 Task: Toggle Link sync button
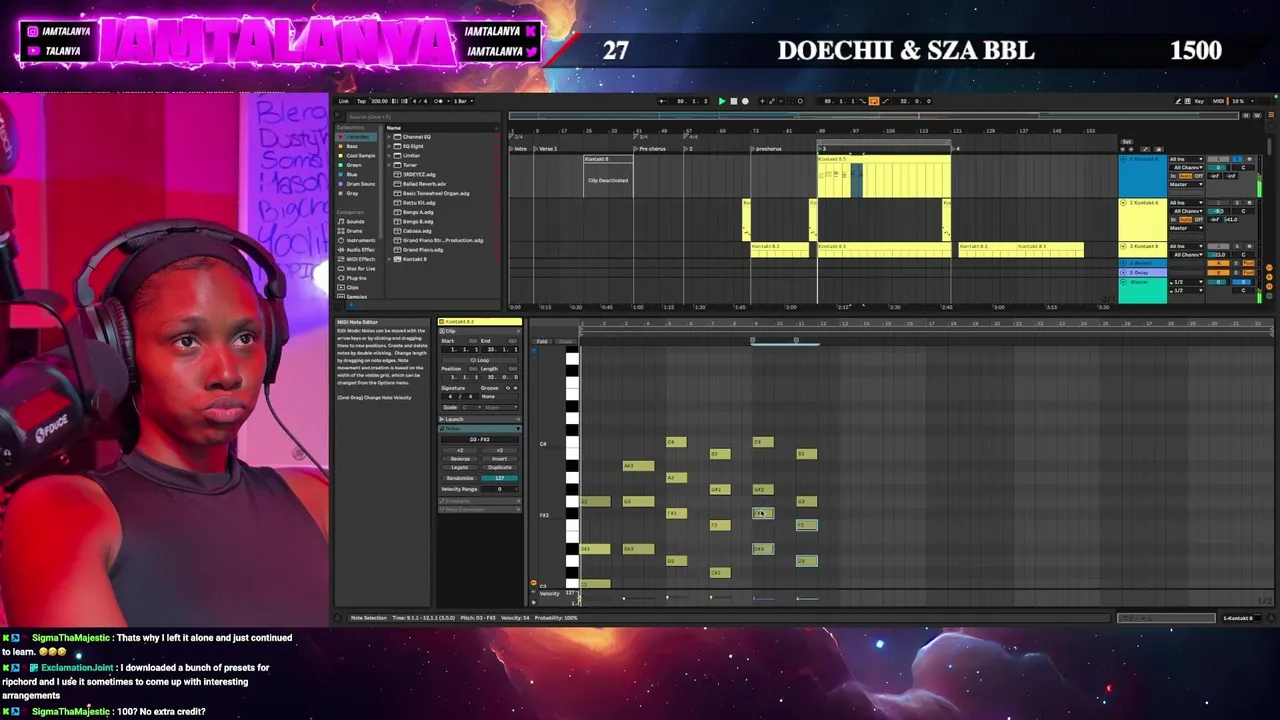tap(344, 101)
